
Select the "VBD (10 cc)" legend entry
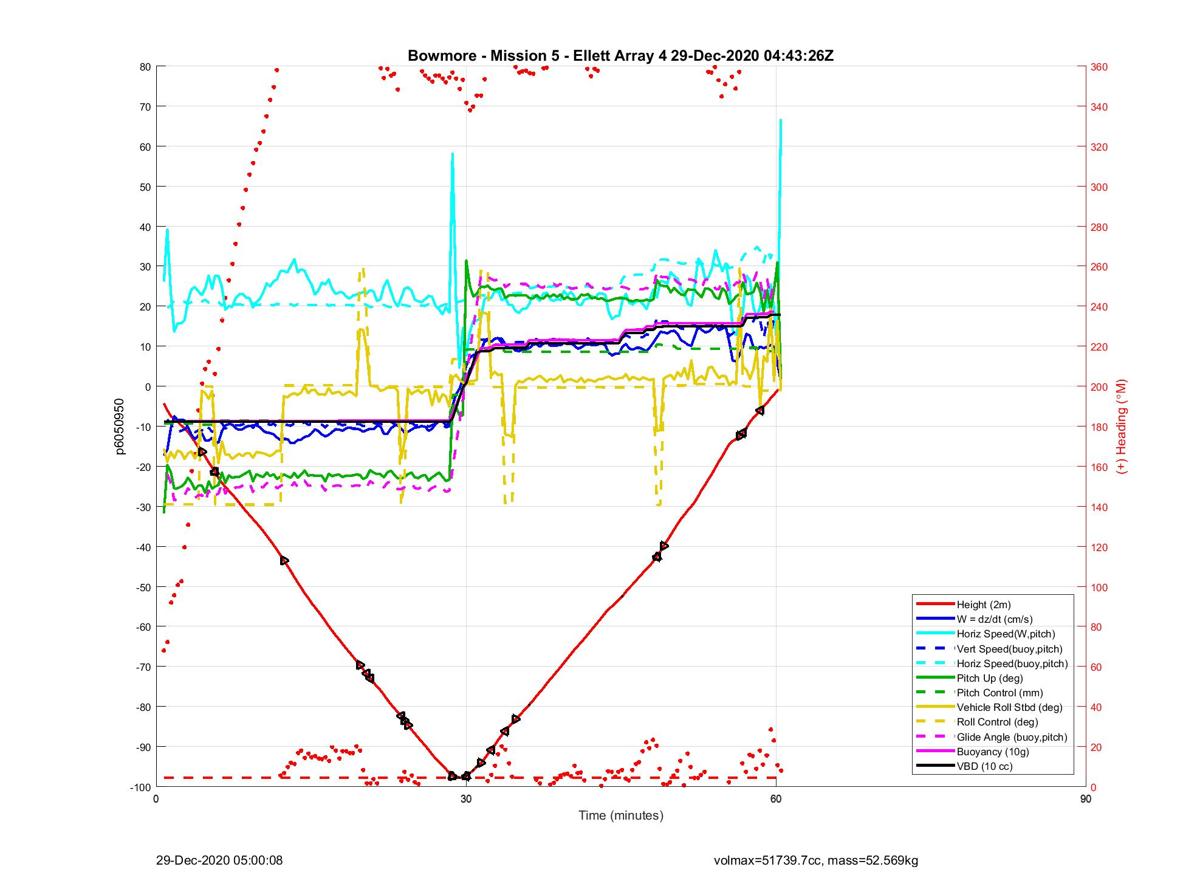pos(986,766)
